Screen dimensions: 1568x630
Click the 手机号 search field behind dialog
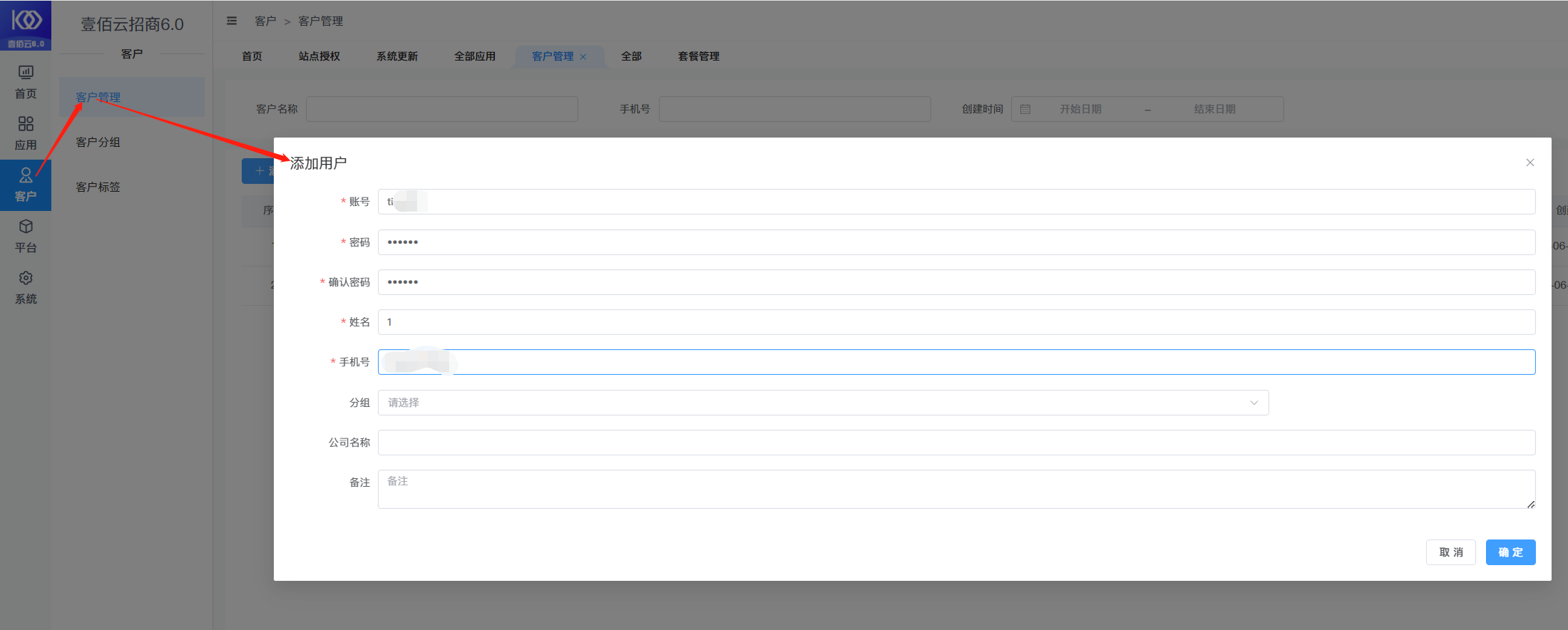(794, 109)
